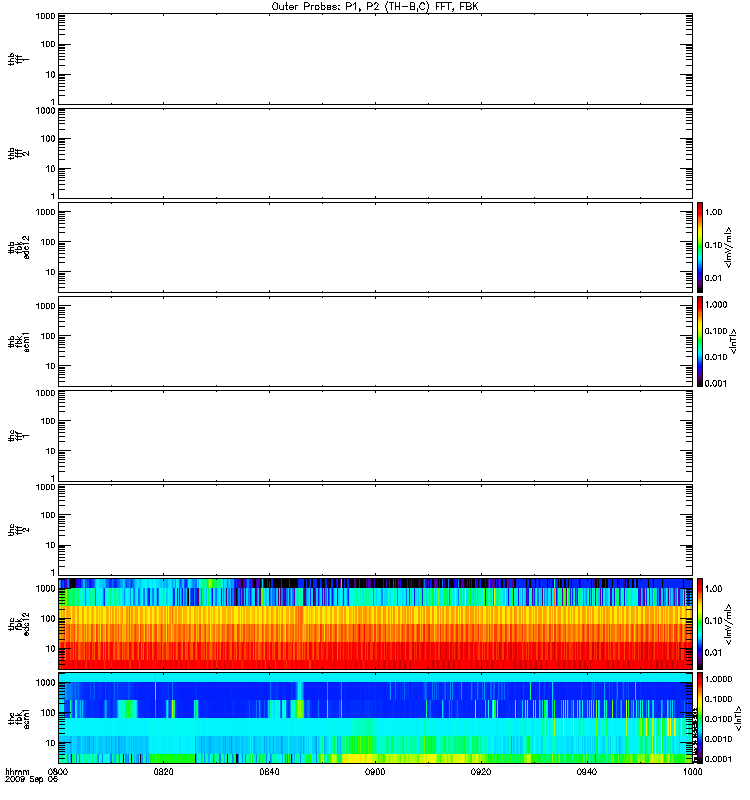
Task: Click the empty thb fbk edc12 plot panel
Action: [x=376, y=247]
